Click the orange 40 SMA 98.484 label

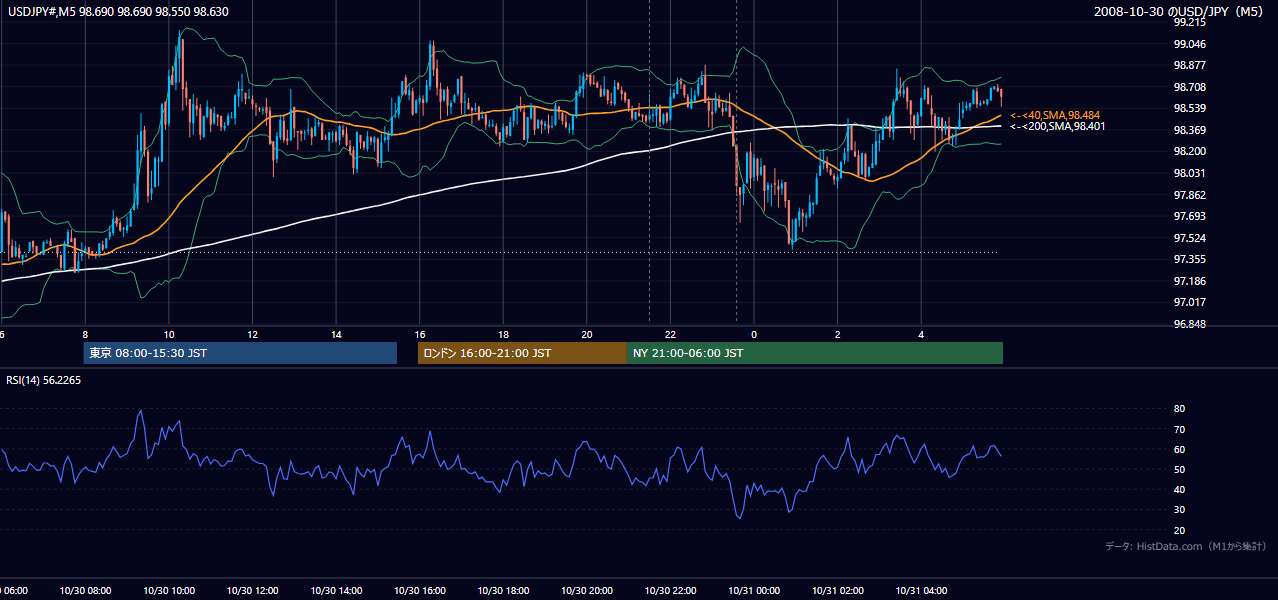pos(1054,116)
